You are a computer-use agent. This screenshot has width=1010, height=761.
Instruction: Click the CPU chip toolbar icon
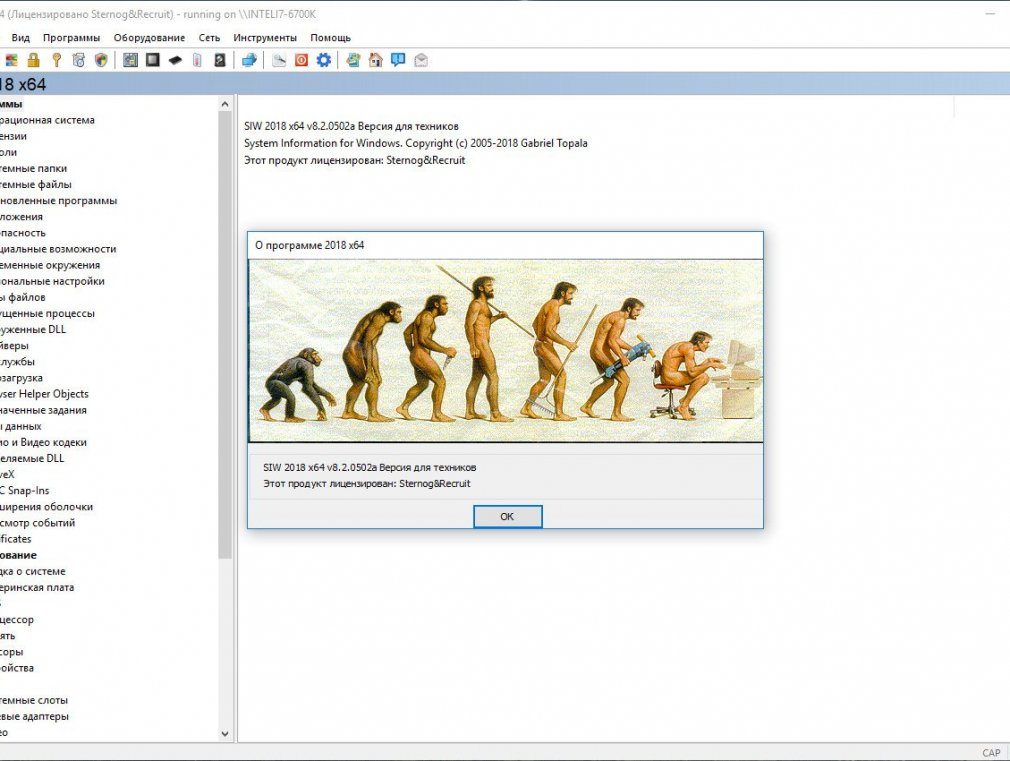point(153,61)
